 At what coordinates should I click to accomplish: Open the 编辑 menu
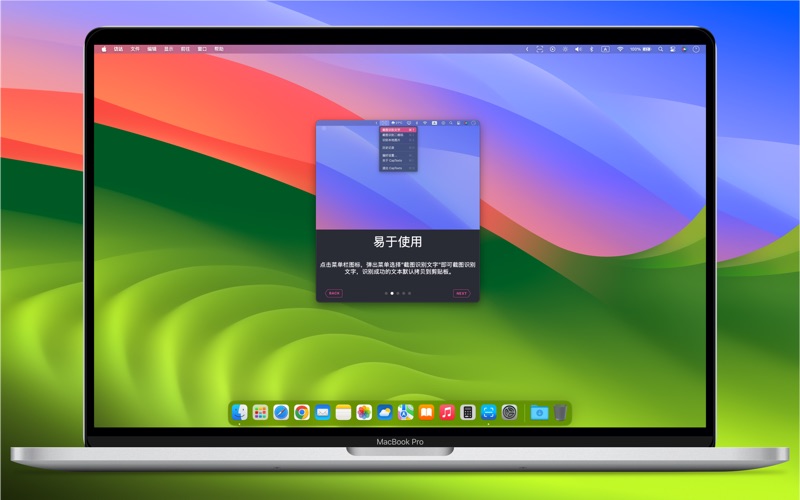pyautogui.click(x=152, y=49)
